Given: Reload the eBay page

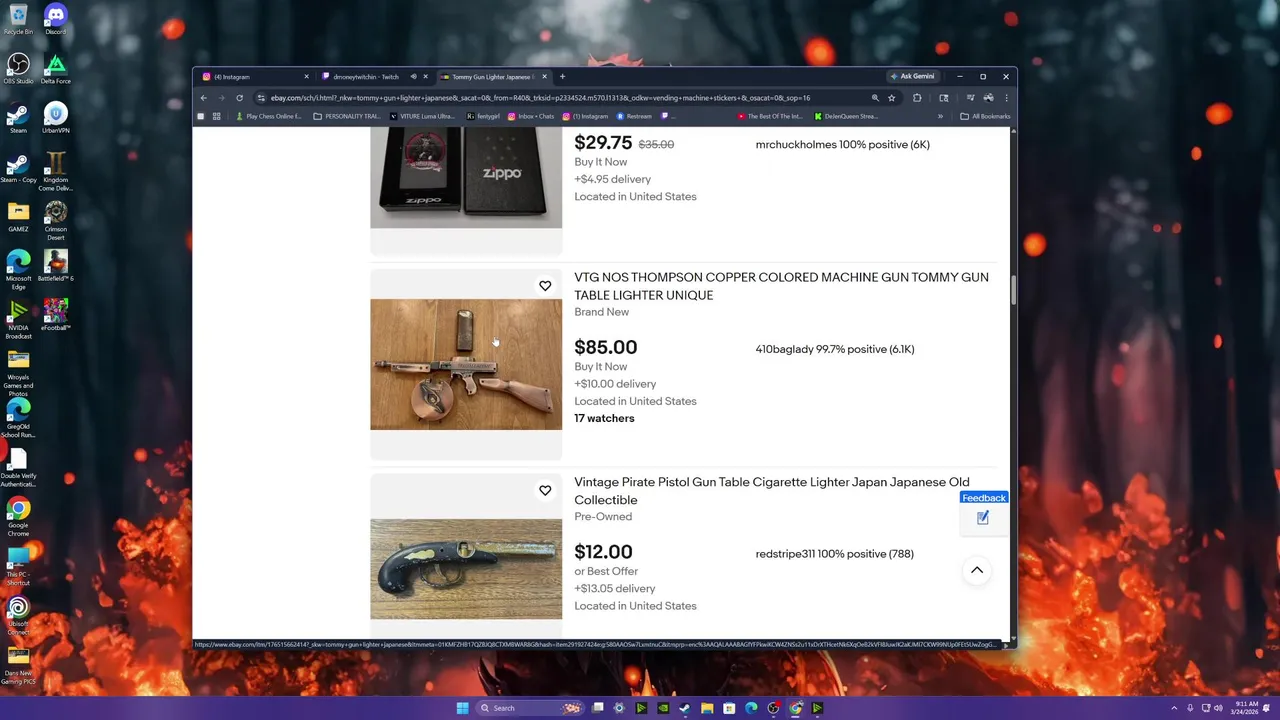Looking at the screenshot, I should (239, 98).
